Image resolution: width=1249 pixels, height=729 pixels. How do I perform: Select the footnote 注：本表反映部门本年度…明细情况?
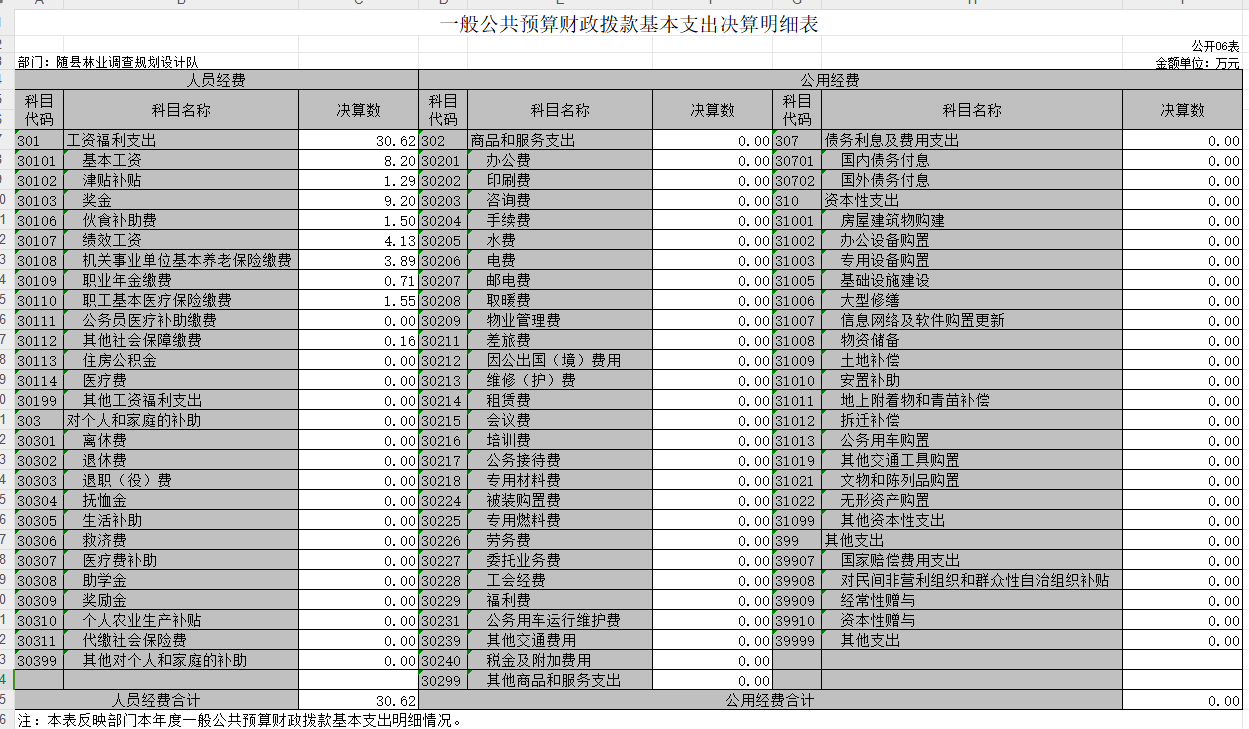pyautogui.click(x=240, y=720)
